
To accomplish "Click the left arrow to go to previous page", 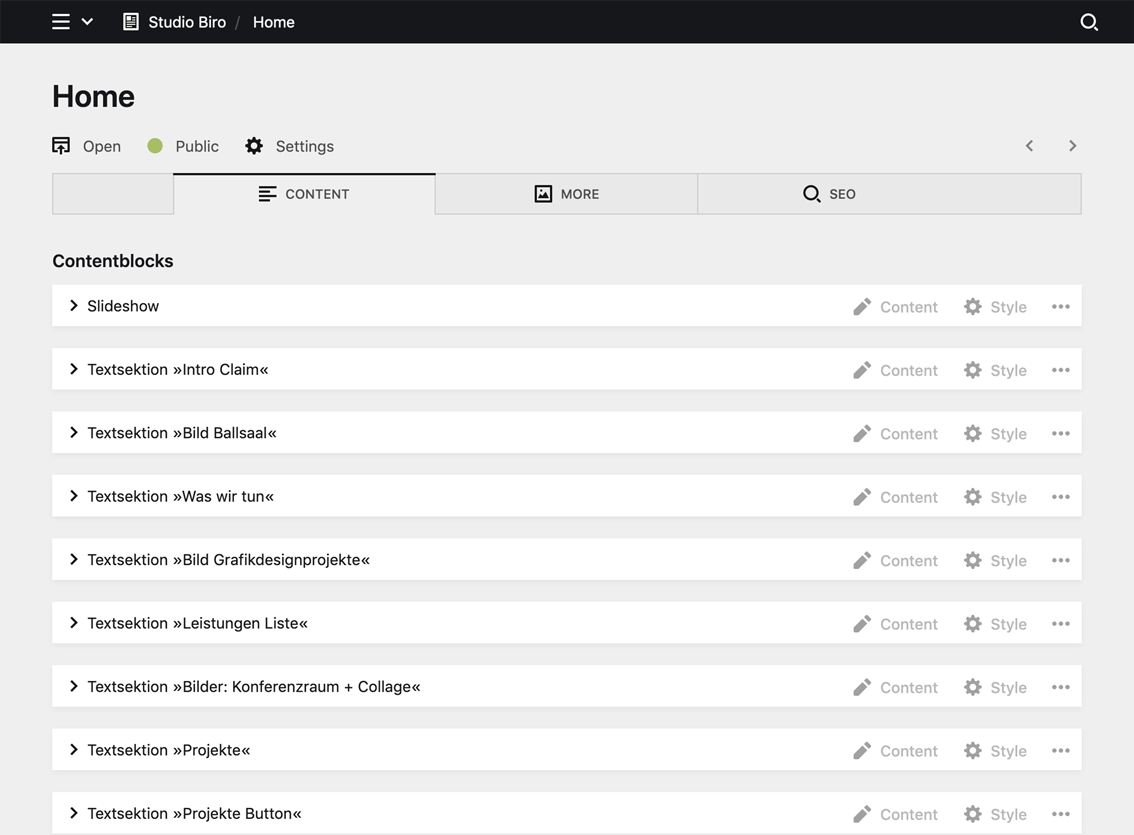I will coord(1029,145).
